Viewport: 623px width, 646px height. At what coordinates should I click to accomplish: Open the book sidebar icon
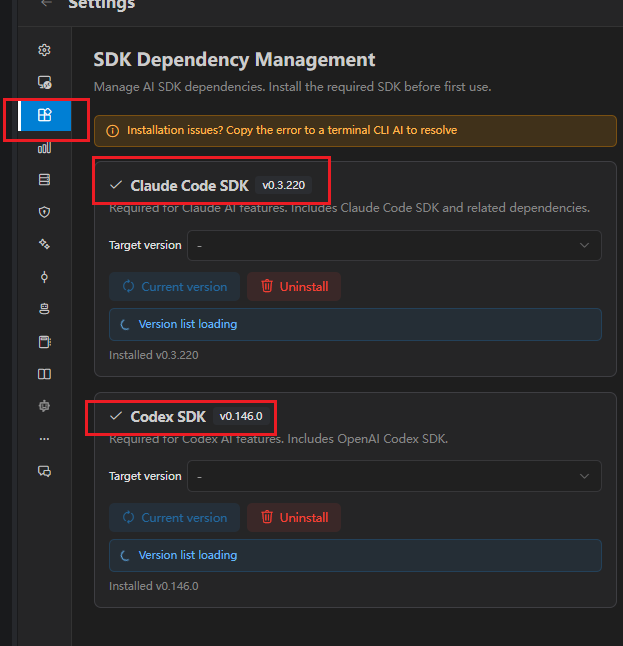[44, 374]
